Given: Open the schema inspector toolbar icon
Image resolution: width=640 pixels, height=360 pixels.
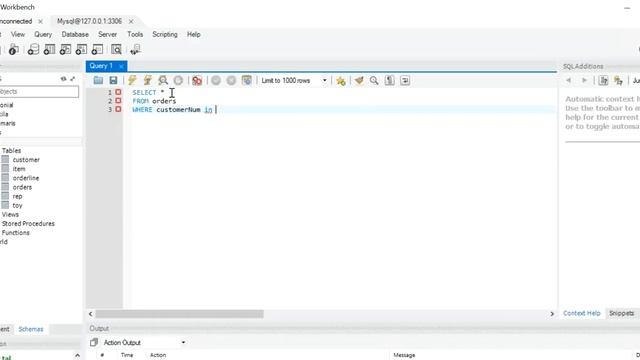Looking at the screenshot, I should coord(13,50).
